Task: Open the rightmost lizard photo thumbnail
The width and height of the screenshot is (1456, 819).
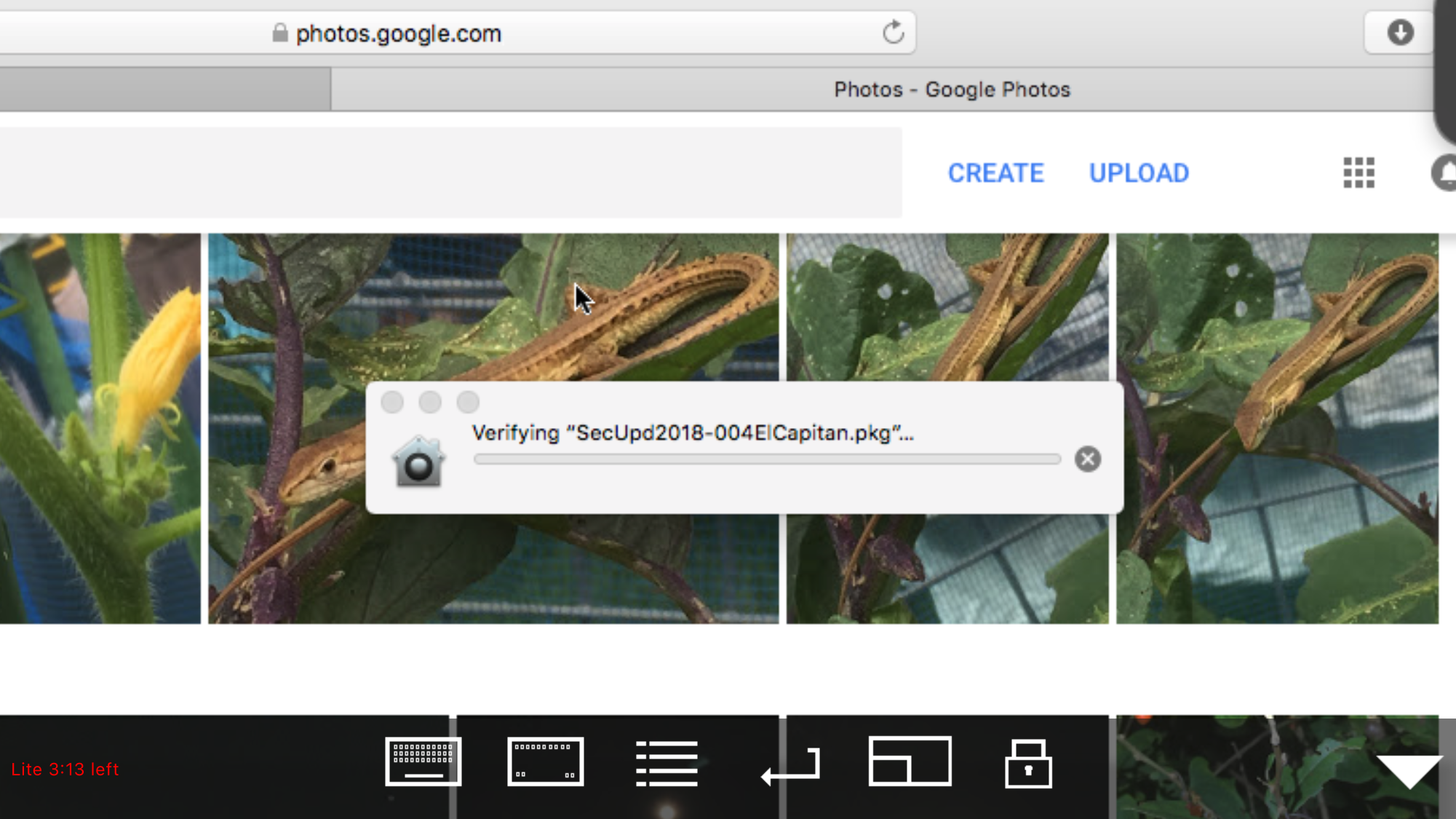Action: pyautogui.click(x=1277, y=428)
